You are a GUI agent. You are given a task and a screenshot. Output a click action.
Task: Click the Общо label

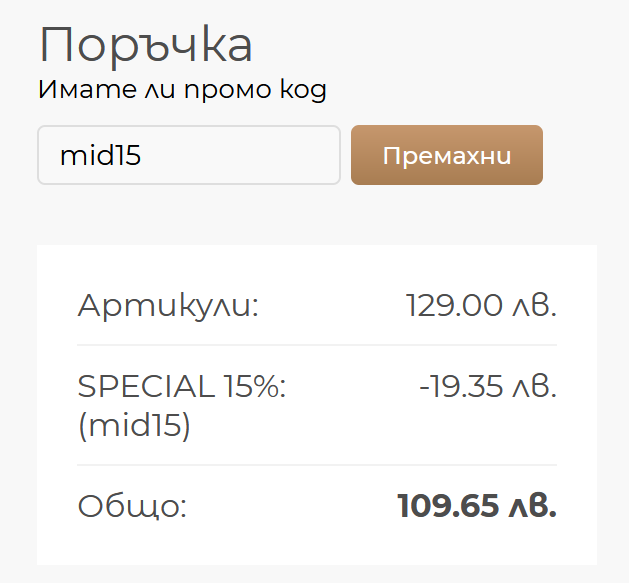pyautogui.click(x=132, y=506)
